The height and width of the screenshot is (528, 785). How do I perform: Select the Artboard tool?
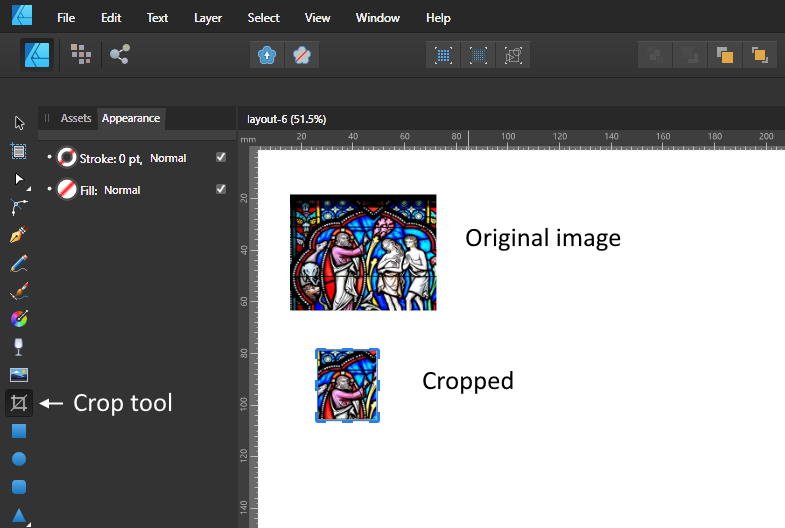(x=19, y=151)
